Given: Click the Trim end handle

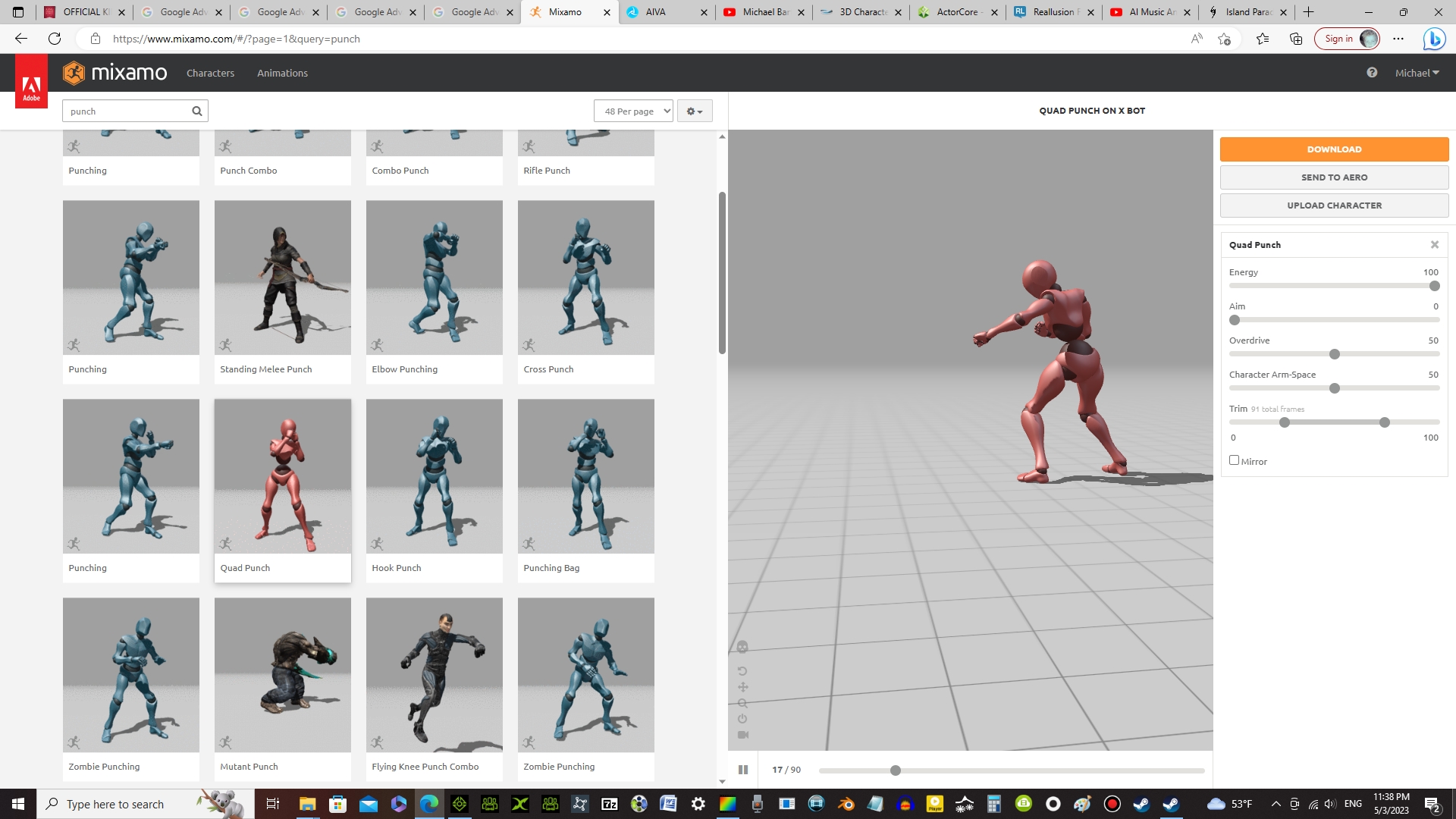Looking at the screenshot, I should (1385, 422).
